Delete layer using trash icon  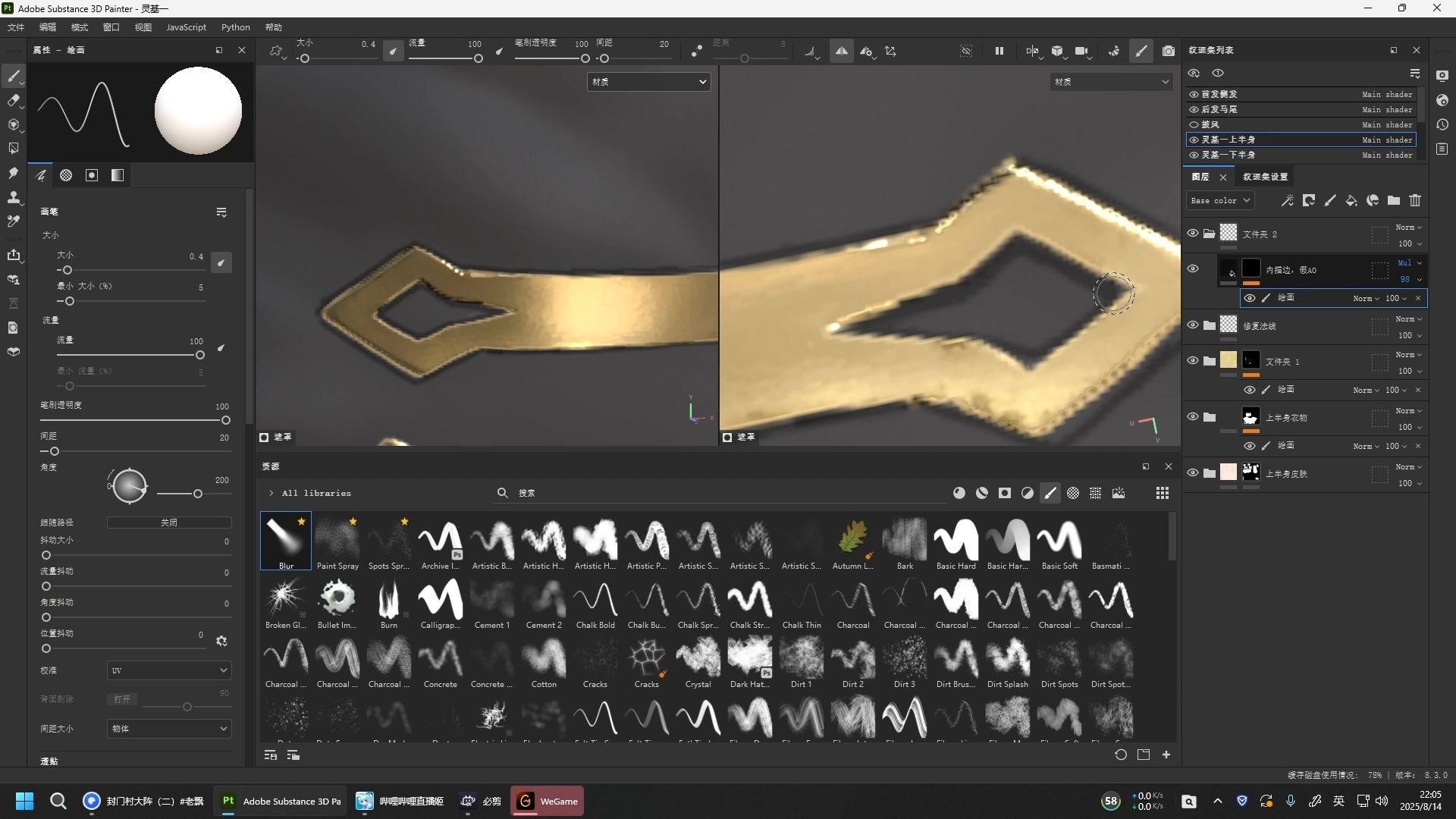1415,200
